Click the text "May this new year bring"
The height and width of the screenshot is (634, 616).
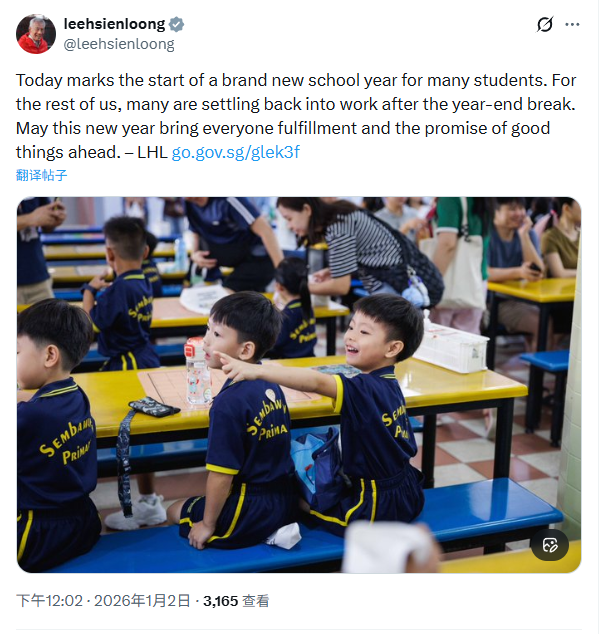pos(100,129)
